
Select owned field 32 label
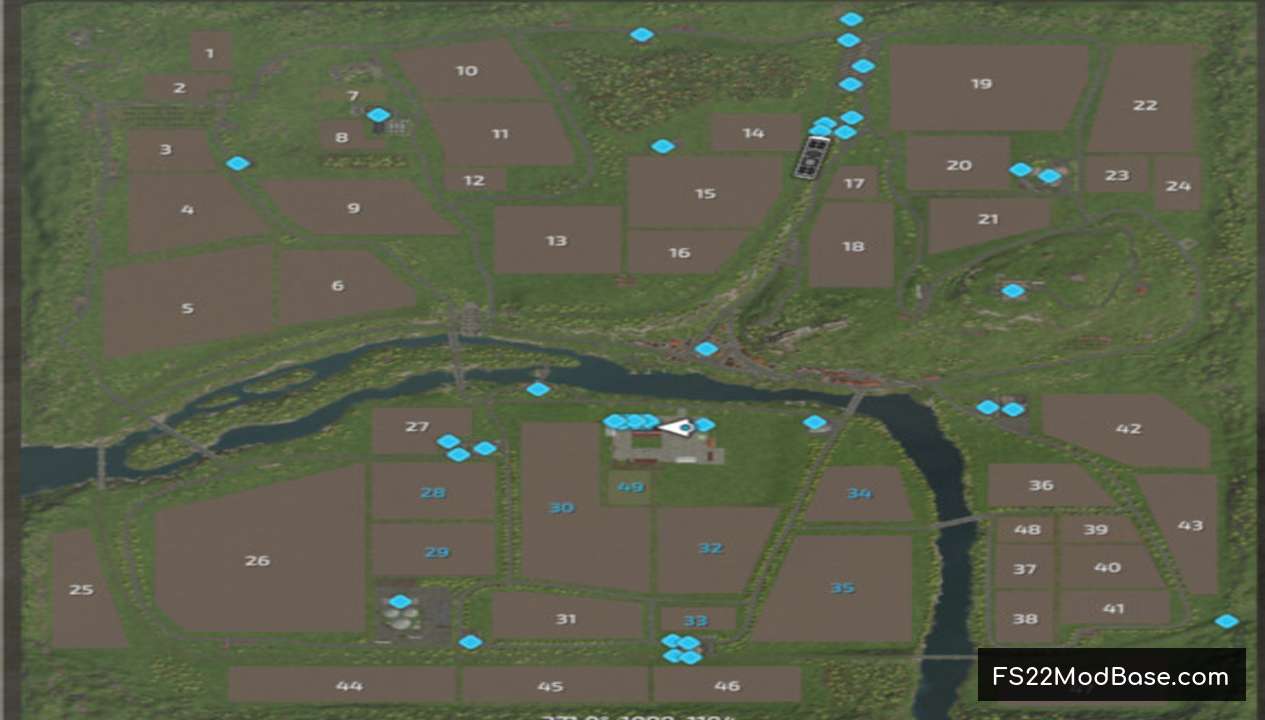(710, 548)
